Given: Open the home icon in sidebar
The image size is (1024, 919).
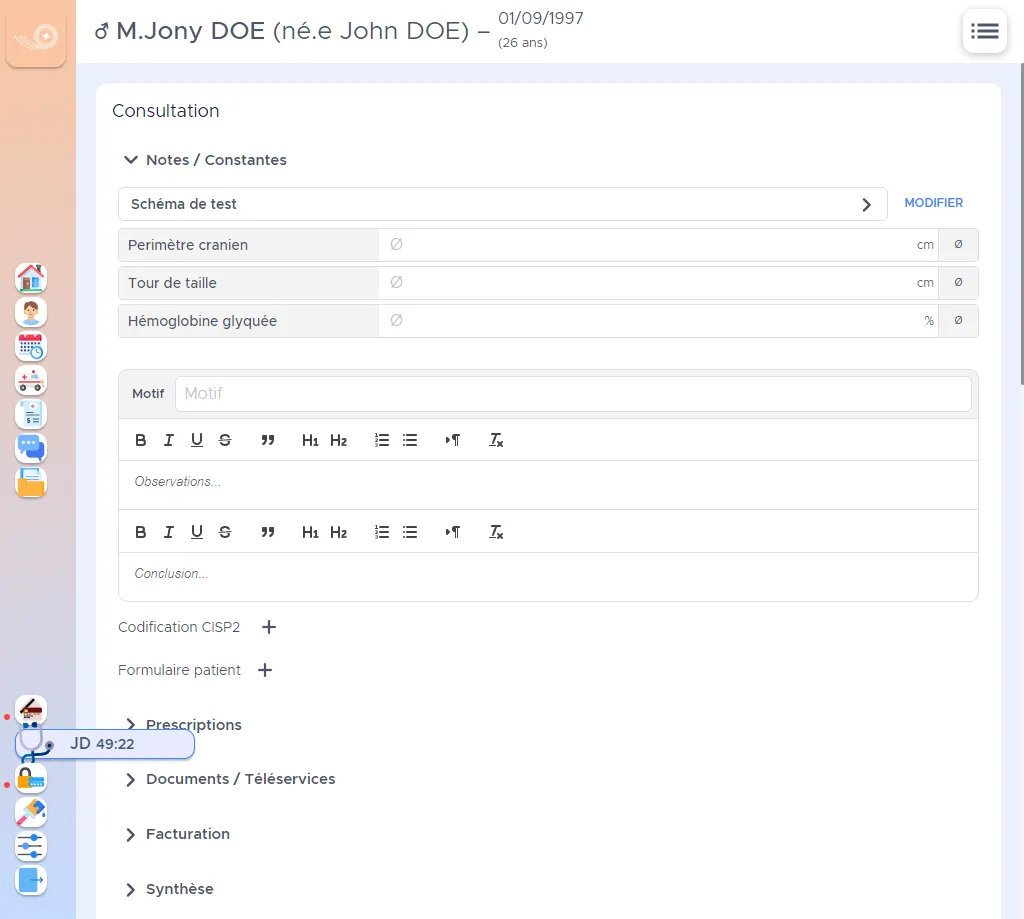Looking at the screenshot, I should (x=31, y=278).
